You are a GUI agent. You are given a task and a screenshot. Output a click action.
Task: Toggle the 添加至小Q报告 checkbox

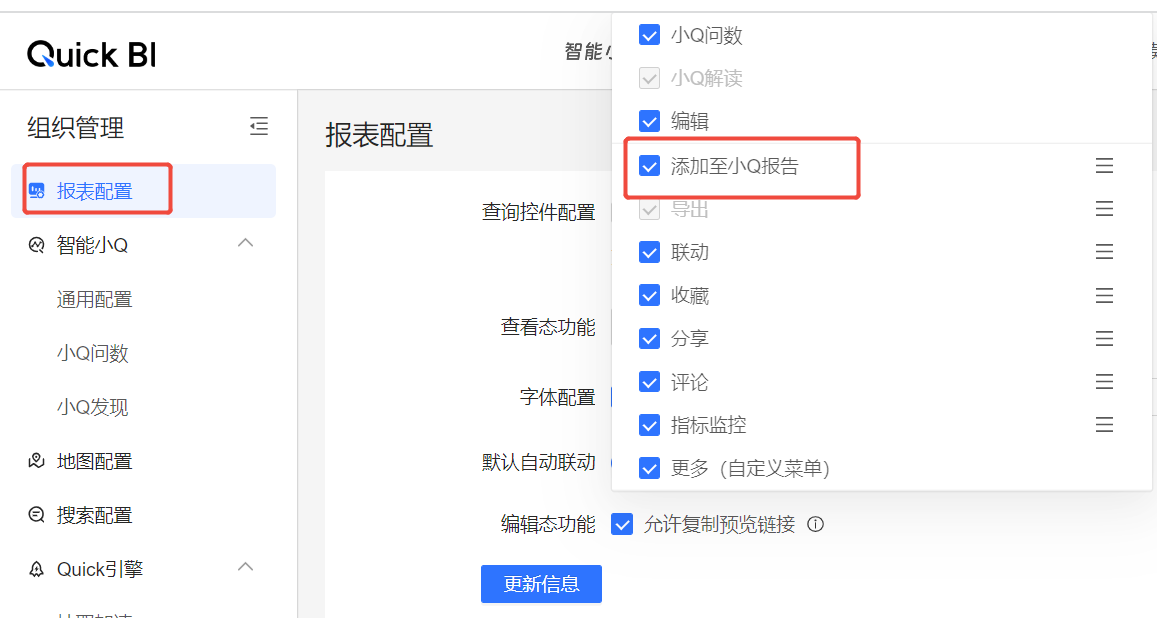[649, 166]
